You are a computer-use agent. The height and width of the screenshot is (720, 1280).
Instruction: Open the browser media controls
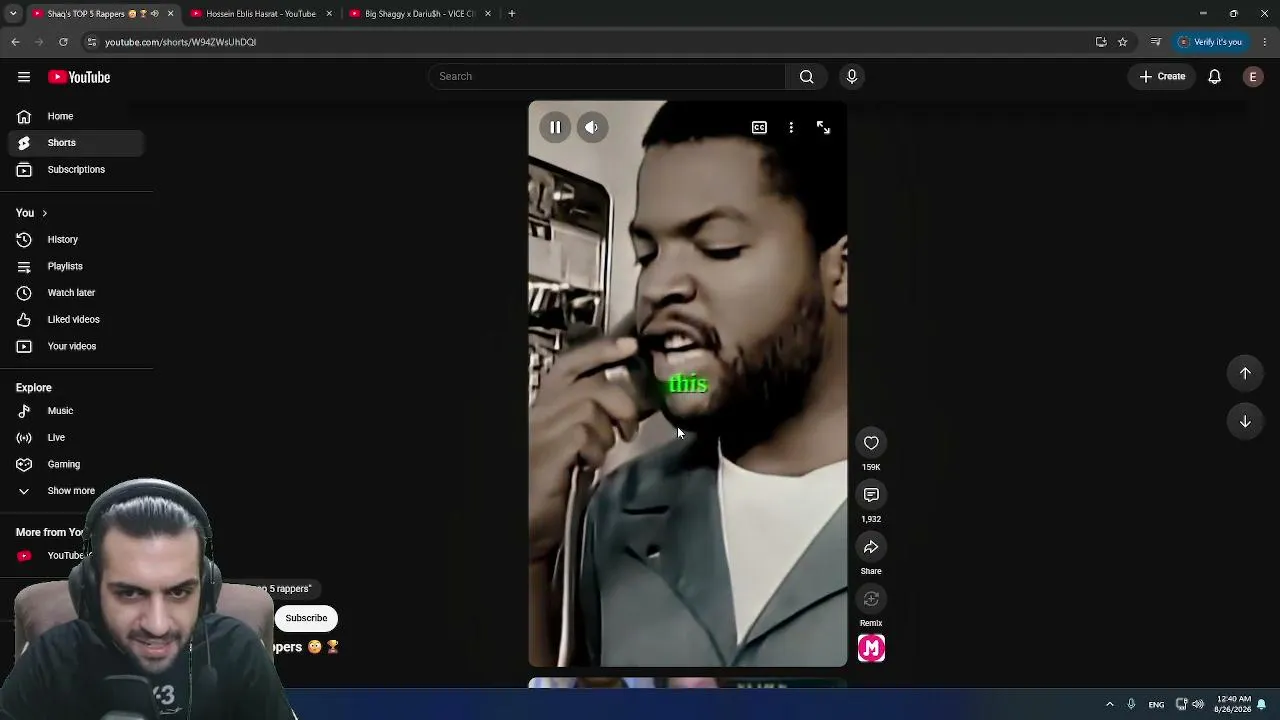(1156, 42)
